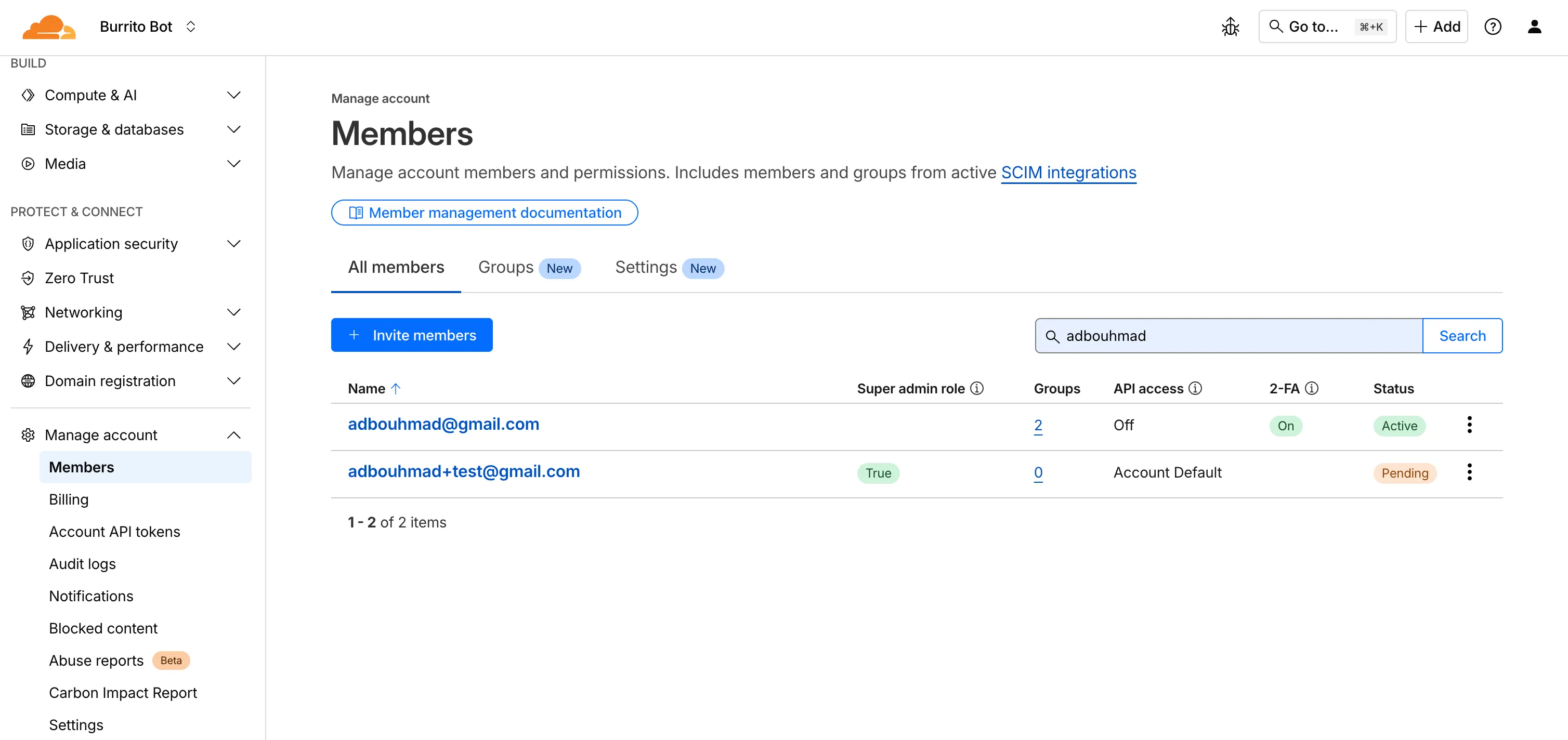The image size is (1568, 740).
Task: Open the user profile icon
Action: click(1535, 26)
